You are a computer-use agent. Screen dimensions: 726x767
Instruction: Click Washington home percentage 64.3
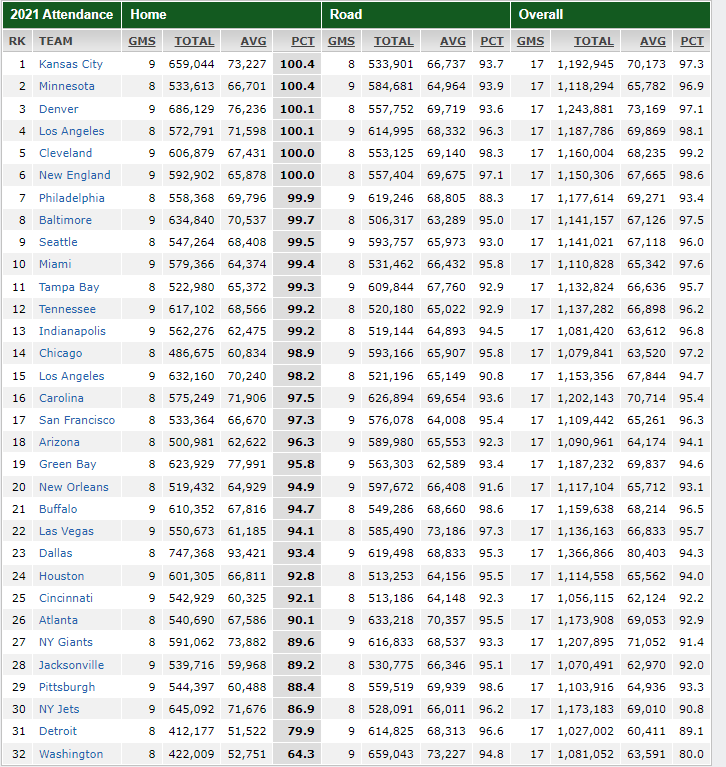click(301, 754)
